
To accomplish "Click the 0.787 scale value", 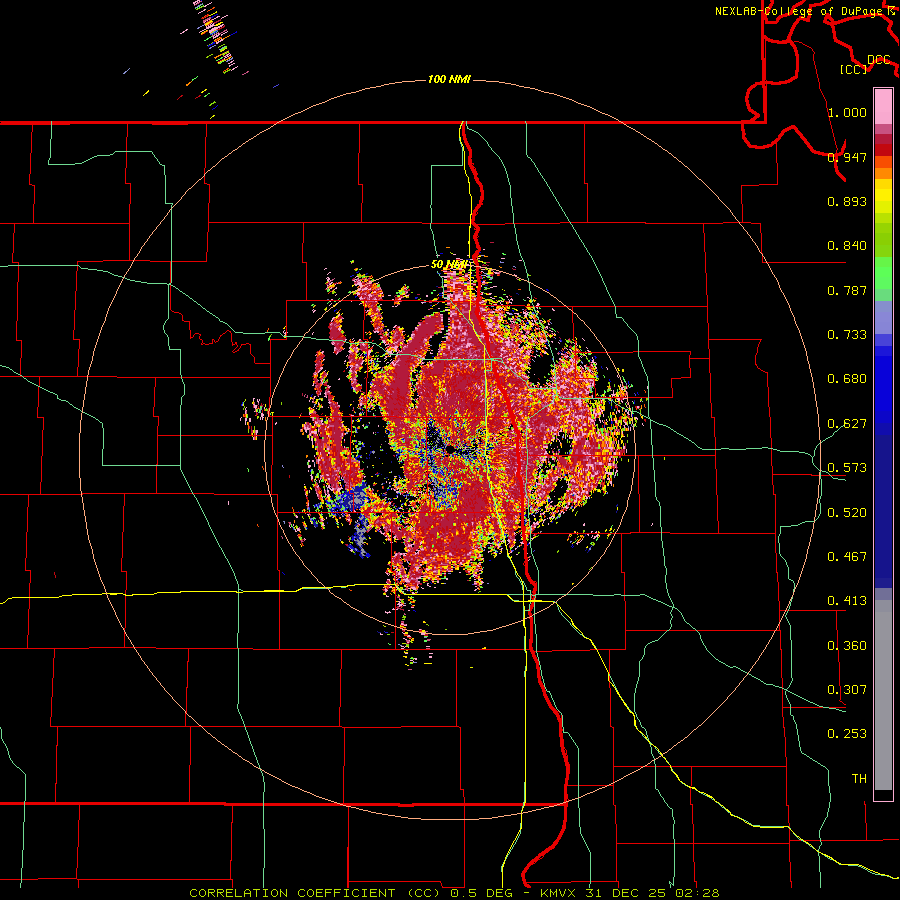I will tap(847, 290).
